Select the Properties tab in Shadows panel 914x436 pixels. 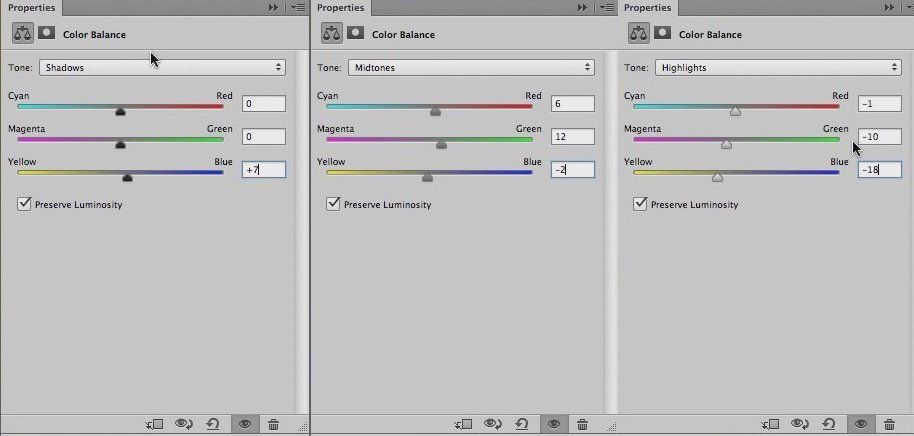coord(31,8)
